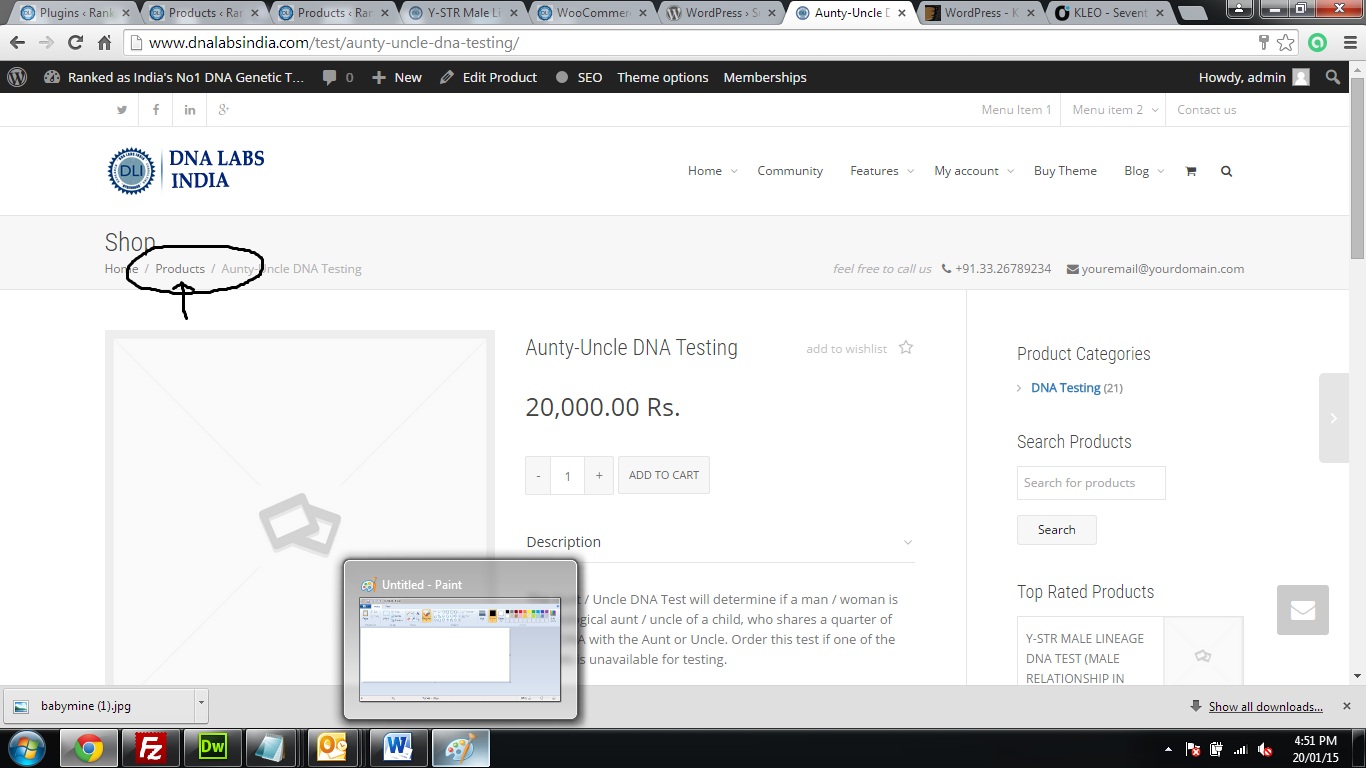Image resolution: width=1366 pixels, height=768 pixels.
Task: Reload the page with the refresh icon
Action: coord(75,43)
